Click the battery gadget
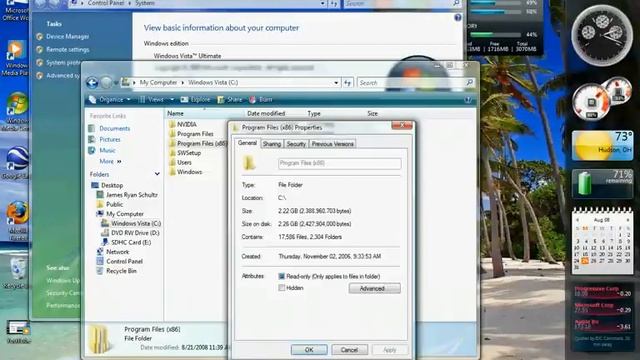 602,184
